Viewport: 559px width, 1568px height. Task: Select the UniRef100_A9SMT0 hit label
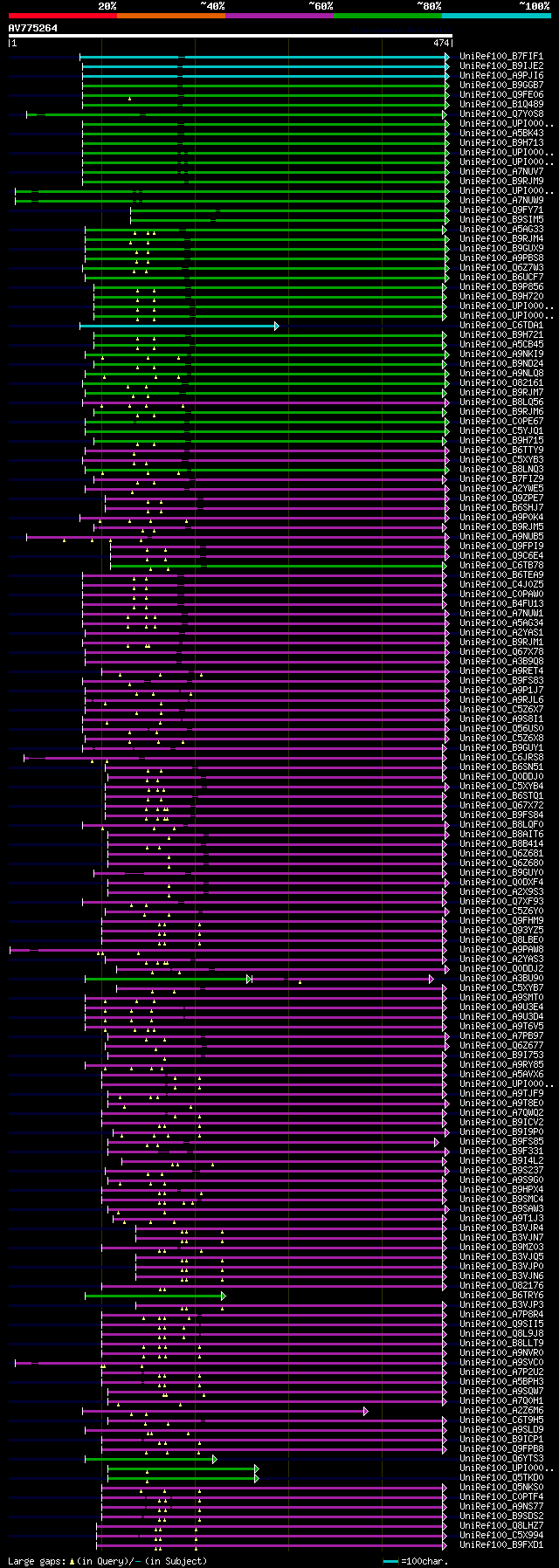[x=501, y=998]
